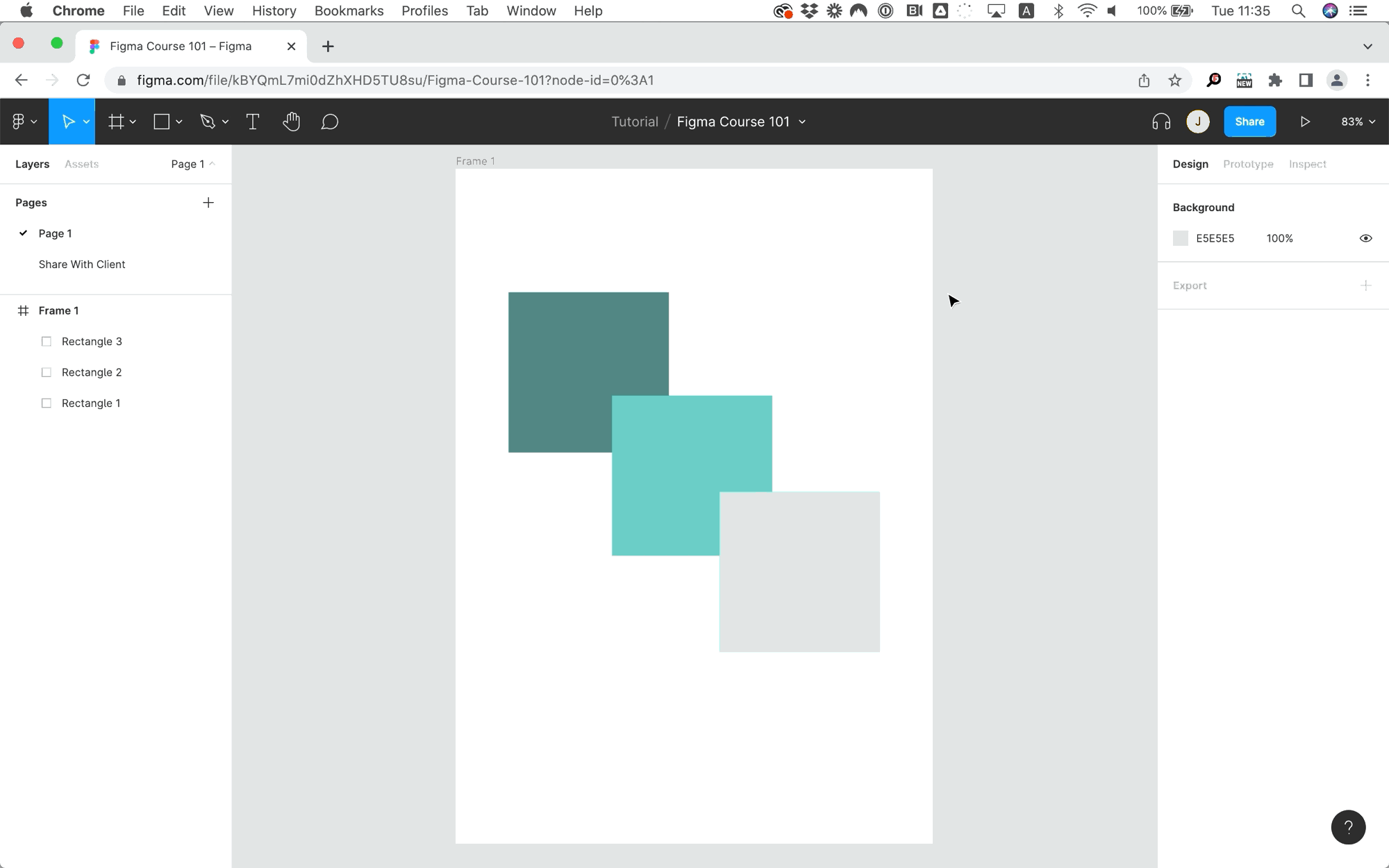
Task: Click the Frame 1 layer icon
Action: 23,310
